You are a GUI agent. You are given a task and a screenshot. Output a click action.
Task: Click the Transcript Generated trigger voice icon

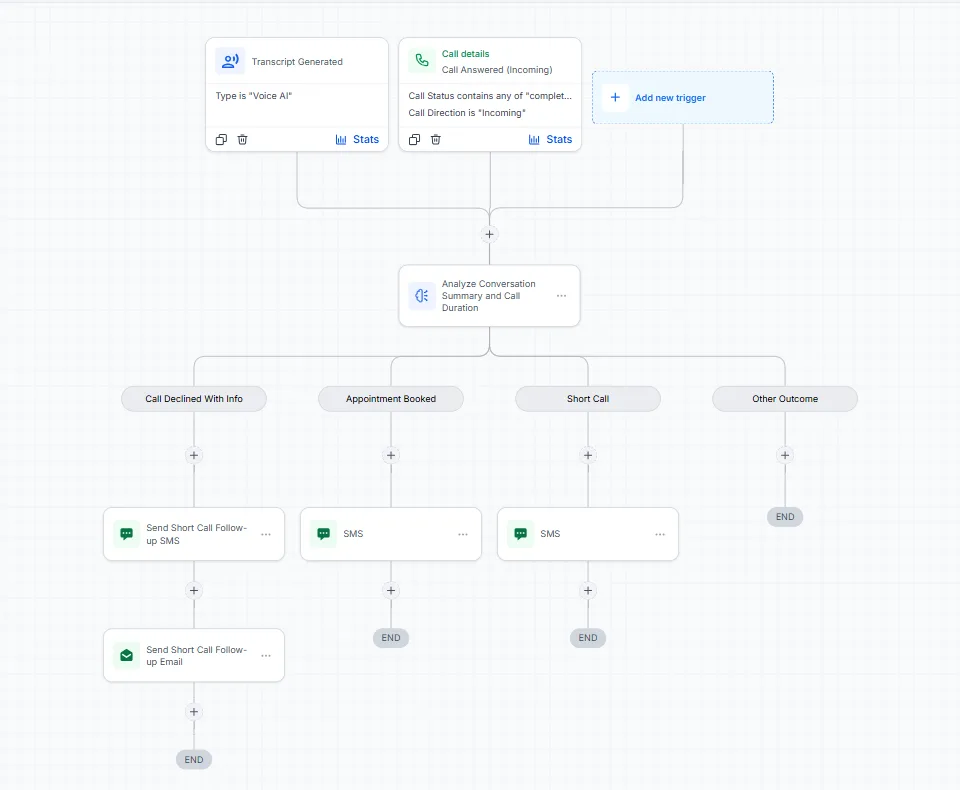(230, 61)
